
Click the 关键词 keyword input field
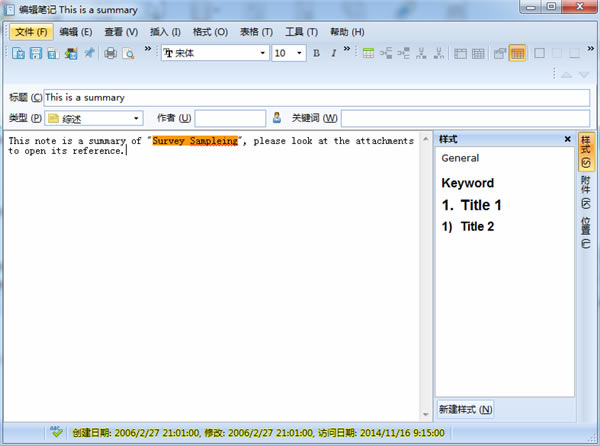[x=465, y=118]
